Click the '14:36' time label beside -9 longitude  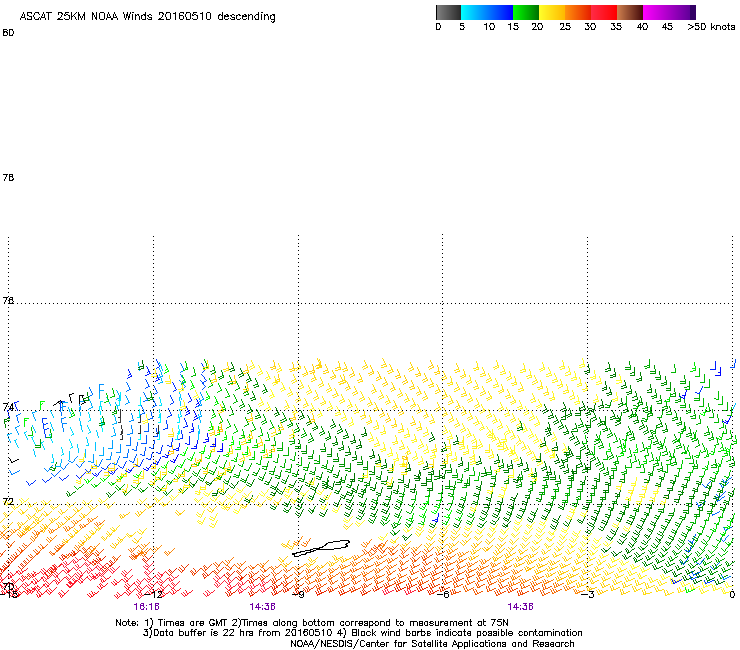262,607
